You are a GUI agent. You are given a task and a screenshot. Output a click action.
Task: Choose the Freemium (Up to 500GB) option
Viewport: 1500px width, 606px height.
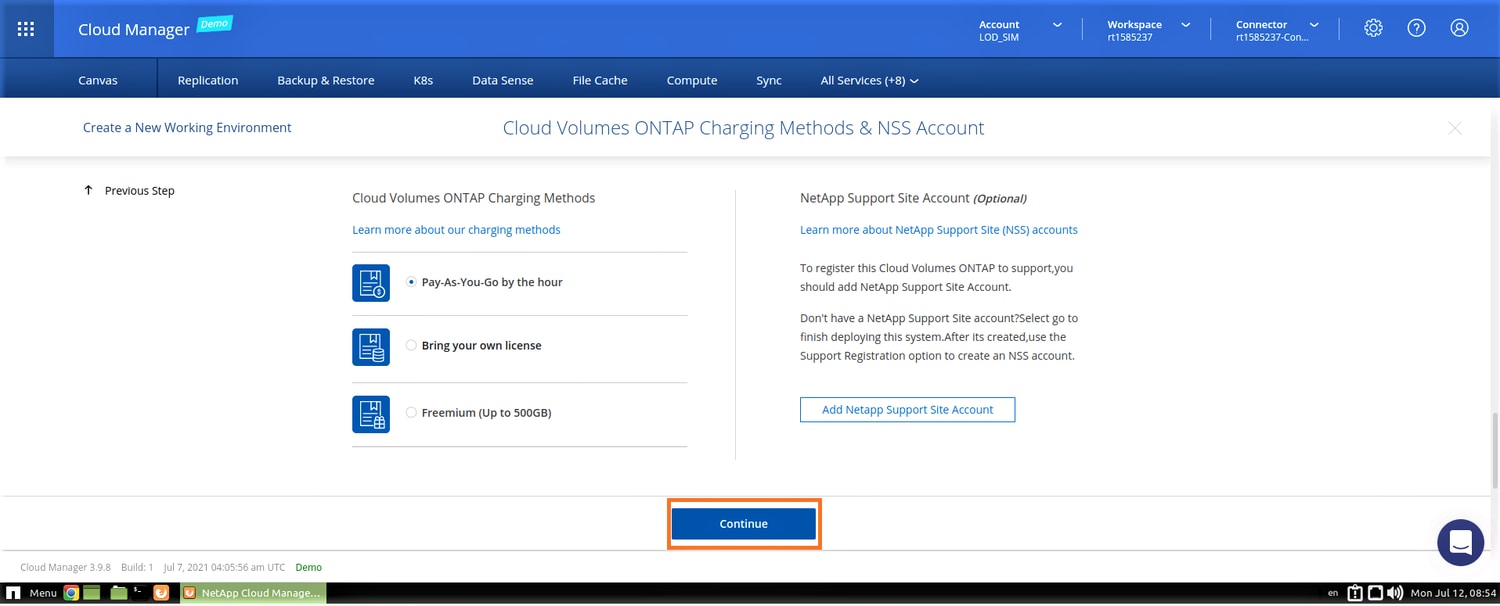[x=411, y=413]
